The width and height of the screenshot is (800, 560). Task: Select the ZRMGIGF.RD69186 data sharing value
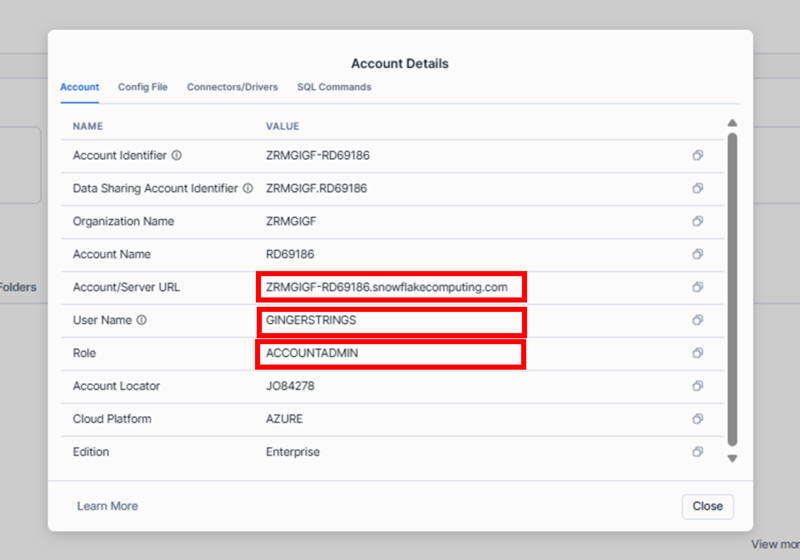[316, 188]
